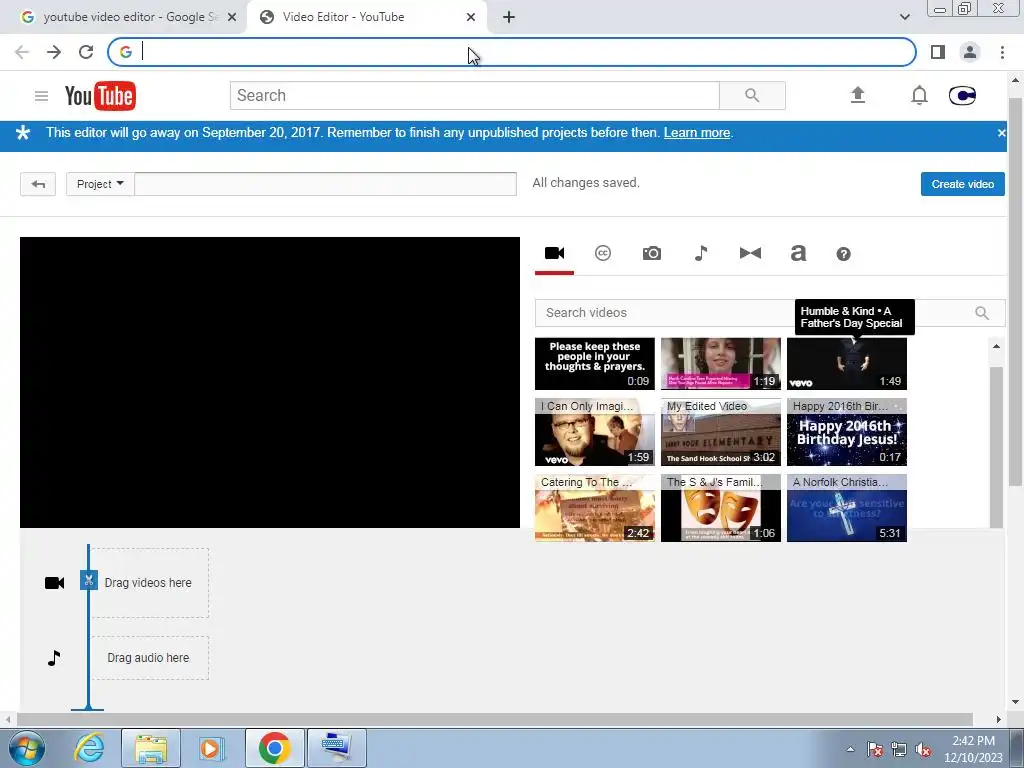Viewport: 1024px width, 768px height.
Task: Select the 'The S & J's Famil...' thumbnail
Action: point(720,507)
